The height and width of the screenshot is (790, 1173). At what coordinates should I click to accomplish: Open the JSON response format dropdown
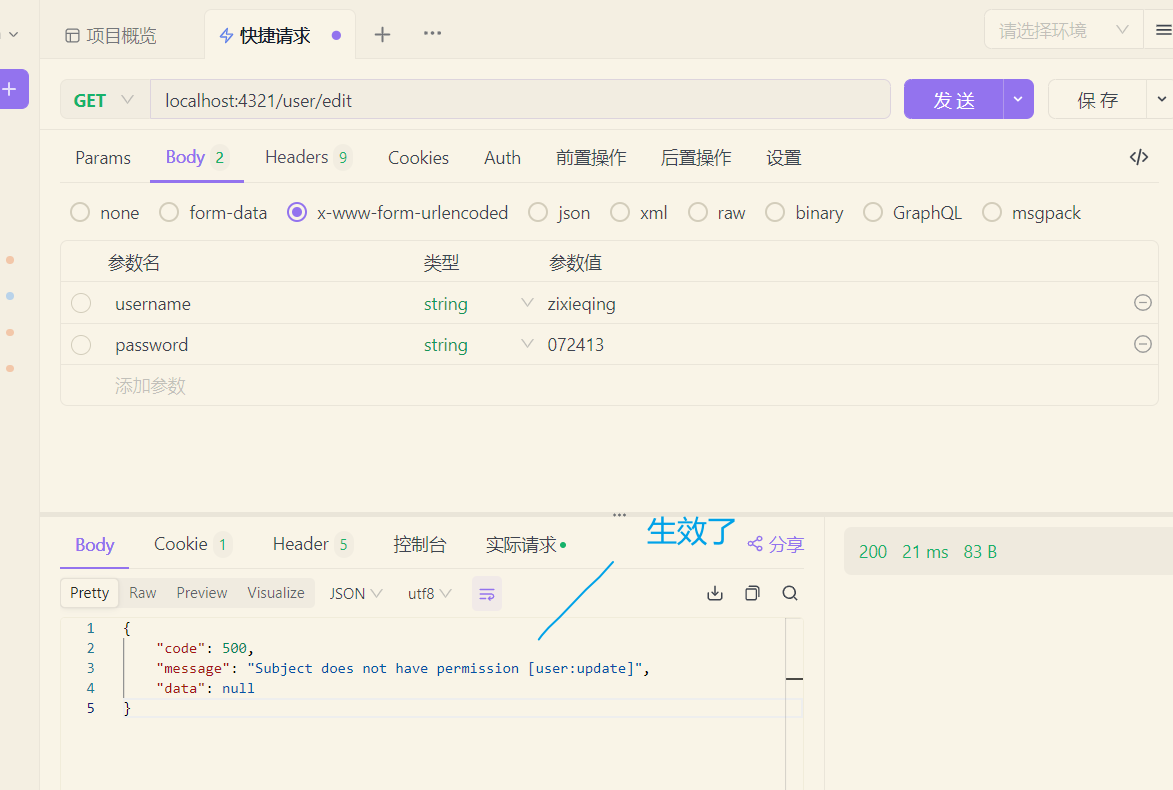click(x=356, y=593)
